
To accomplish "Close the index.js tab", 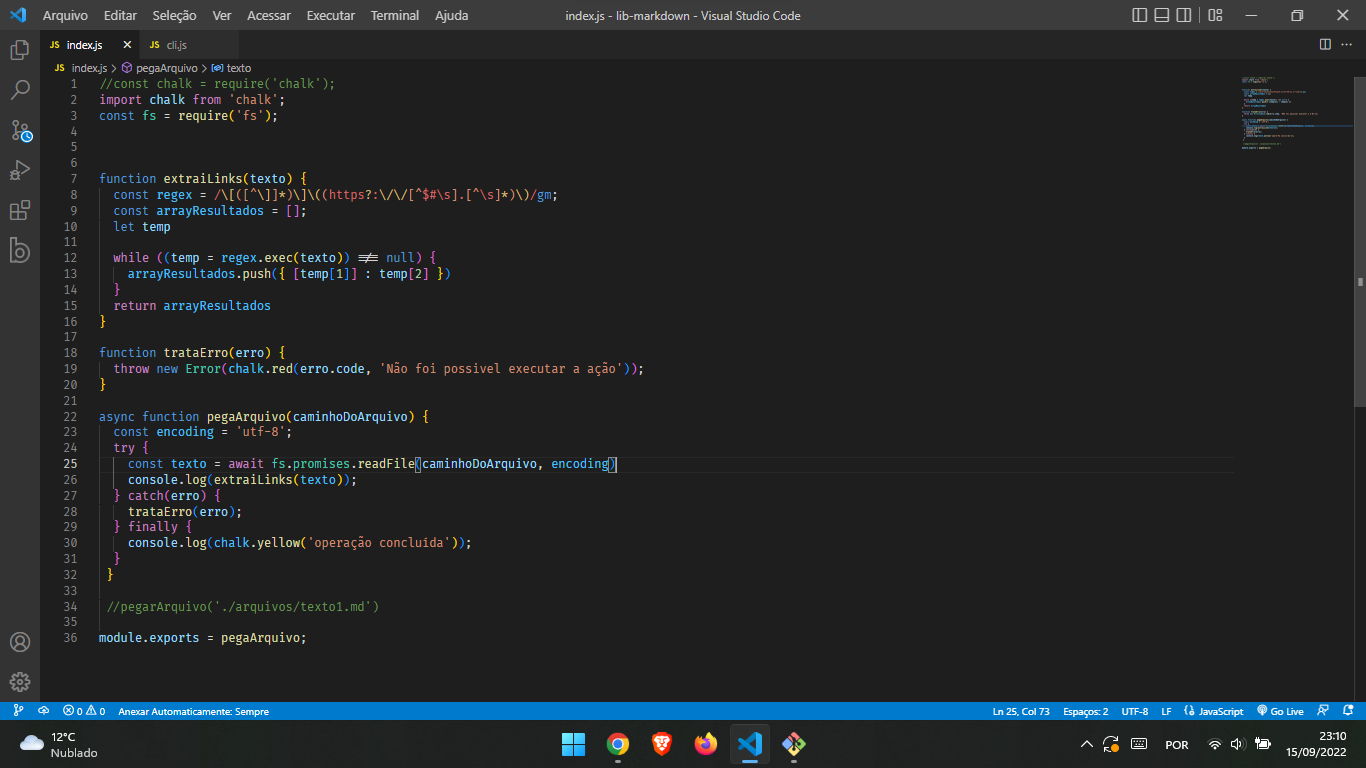I will pyautogui.click(x=127, y=45).
